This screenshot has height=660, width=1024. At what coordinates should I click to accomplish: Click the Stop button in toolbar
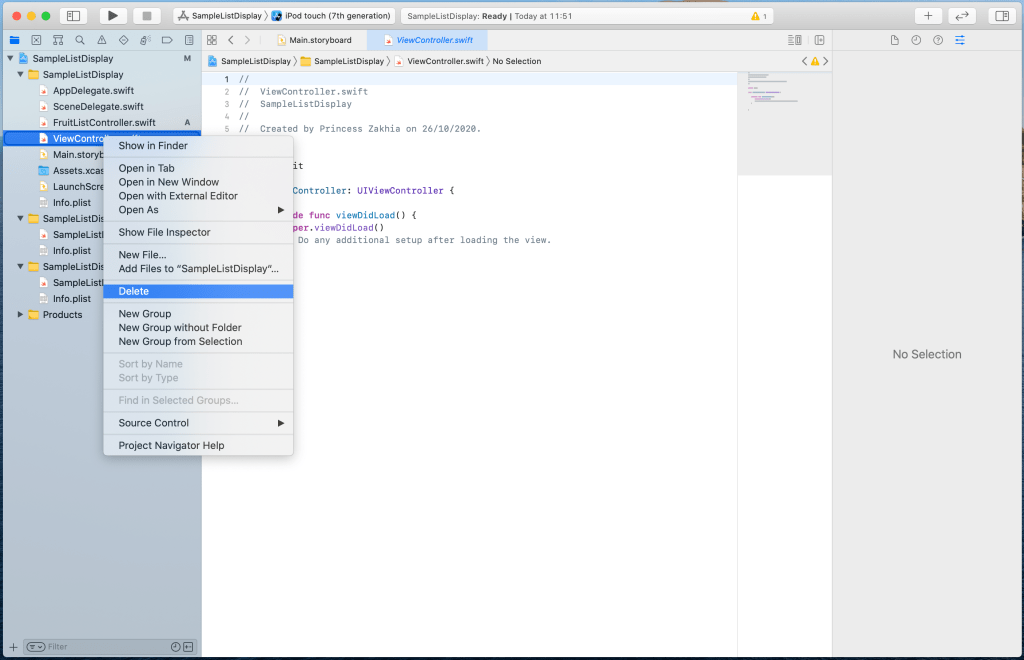[146, 16]
